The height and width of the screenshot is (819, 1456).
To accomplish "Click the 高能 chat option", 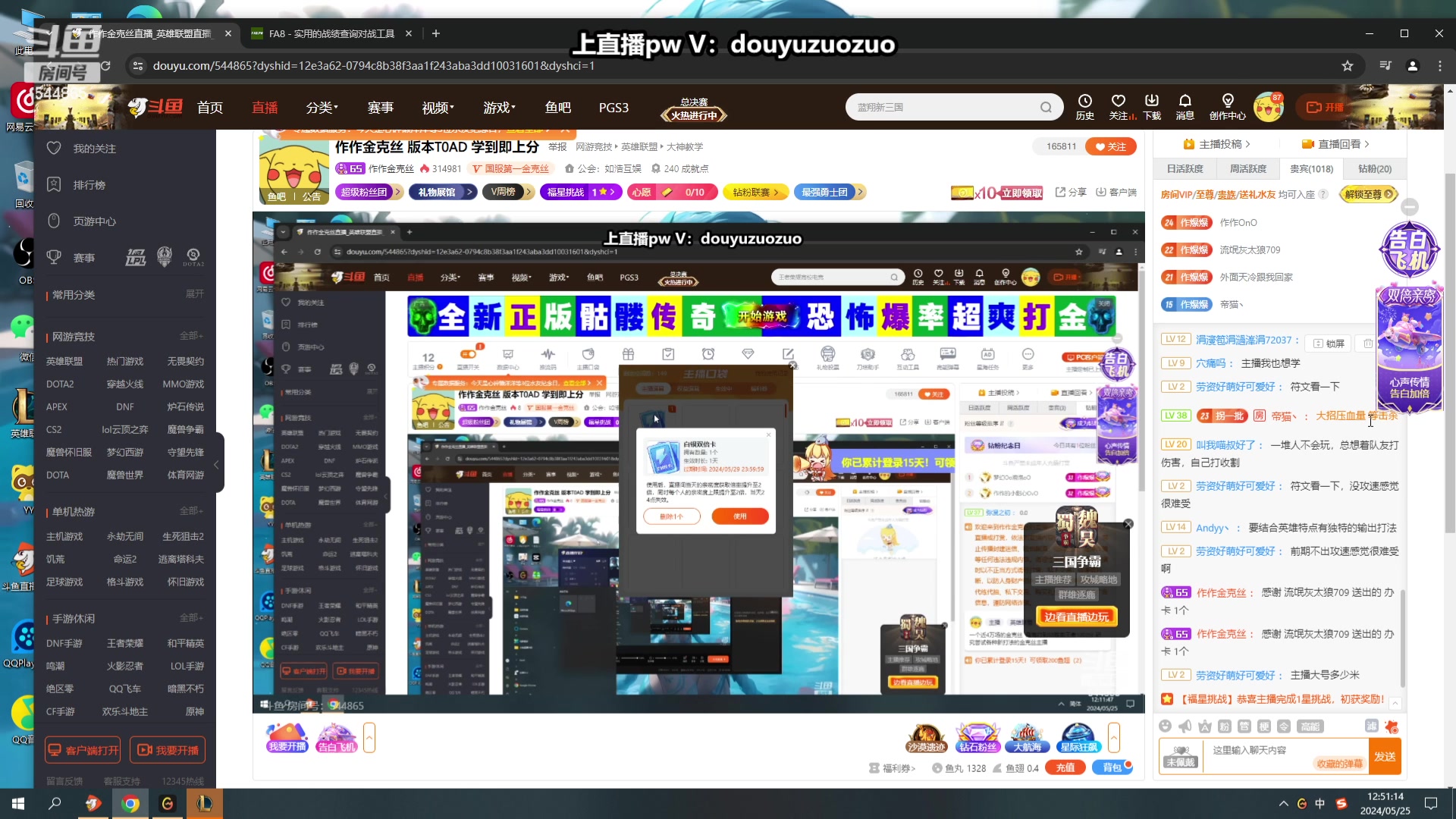I will [1310, 726].
